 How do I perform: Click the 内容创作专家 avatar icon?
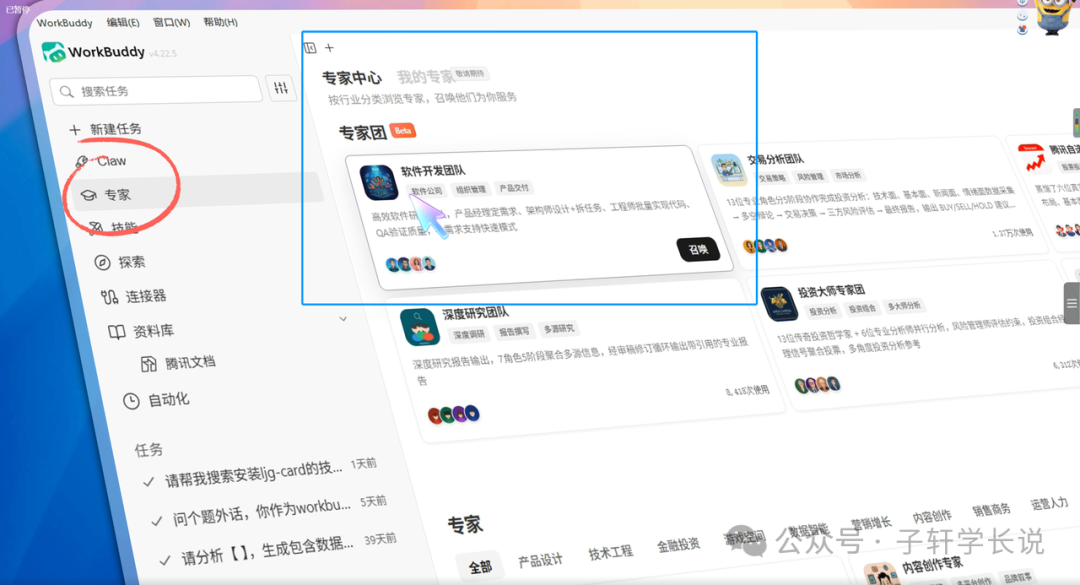point(880,574)
